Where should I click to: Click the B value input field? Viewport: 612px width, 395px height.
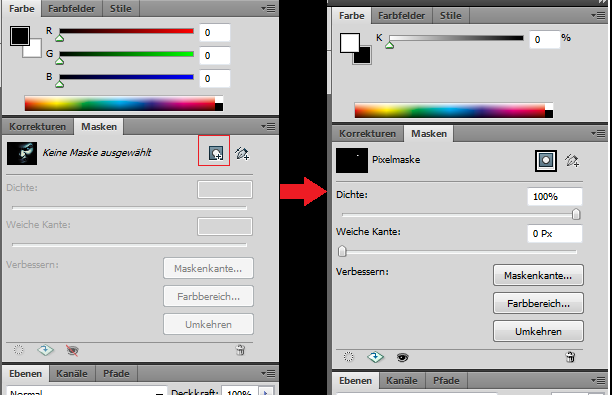point(214,78)
